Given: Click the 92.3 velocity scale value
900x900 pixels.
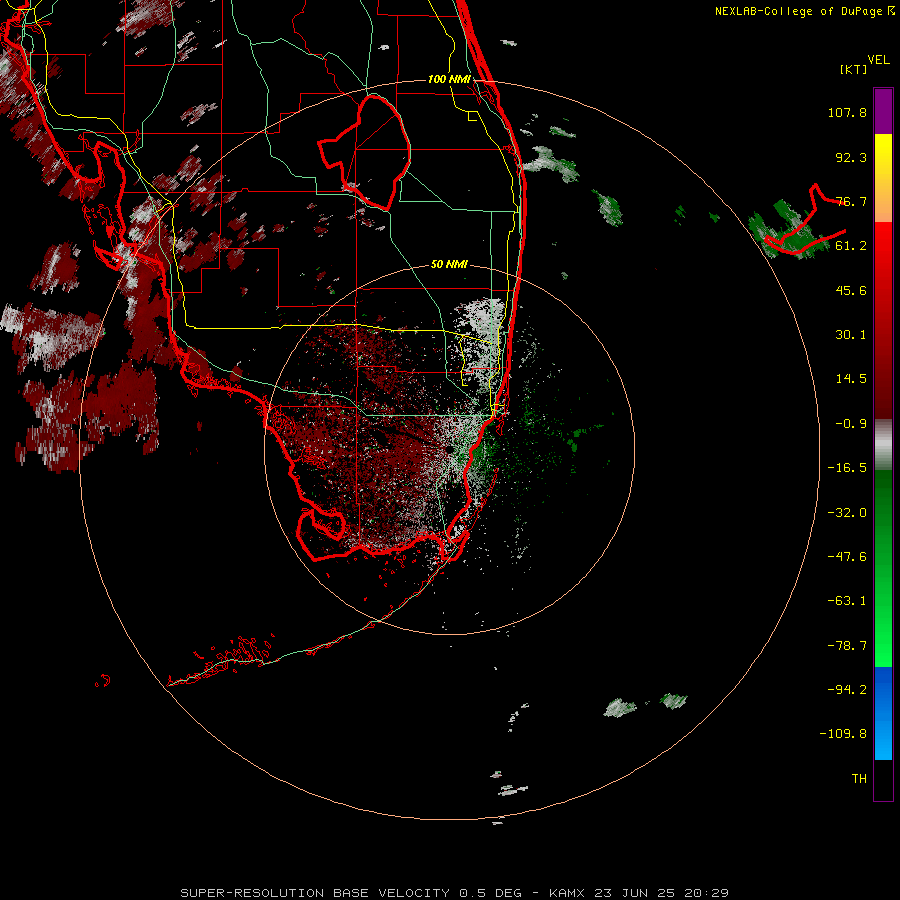Looking at the screenshot, I should (x=851, y=157).
